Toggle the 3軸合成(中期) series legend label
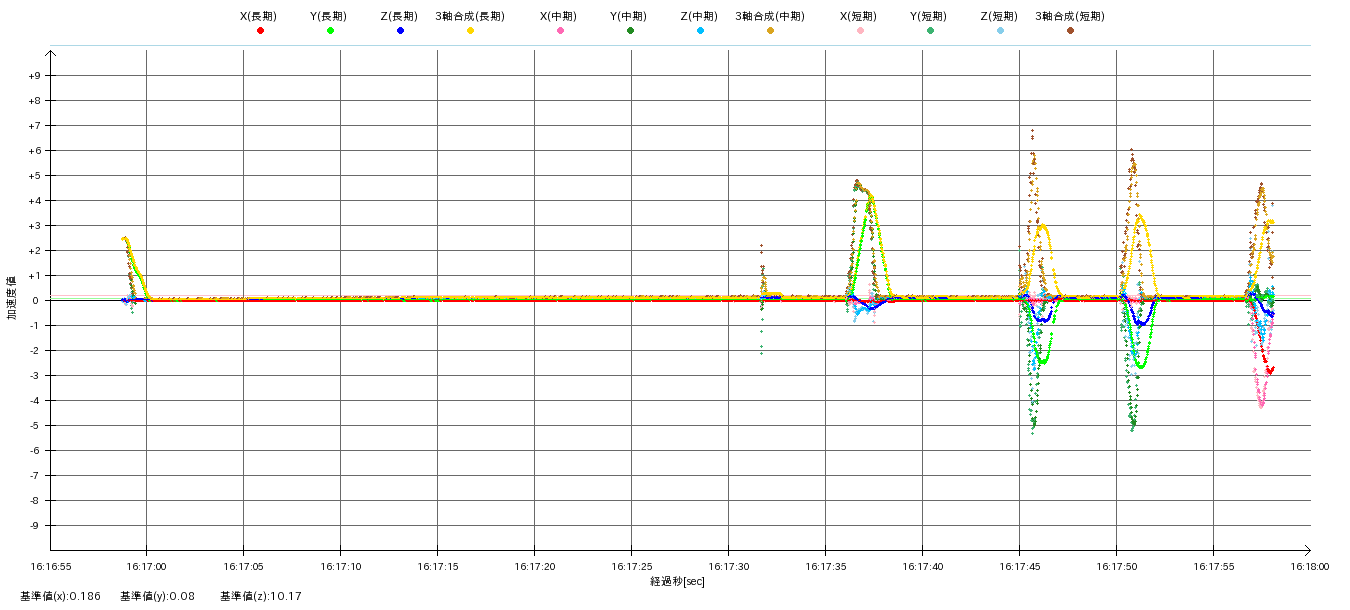 coord(769,17)
